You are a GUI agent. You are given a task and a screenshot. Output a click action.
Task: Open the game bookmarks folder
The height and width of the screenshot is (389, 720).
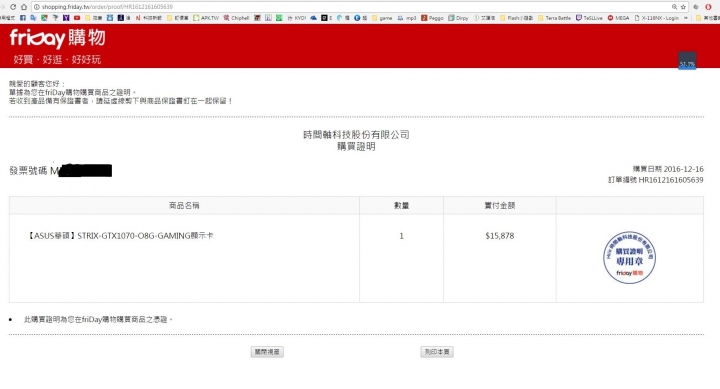tap(382, 18)
